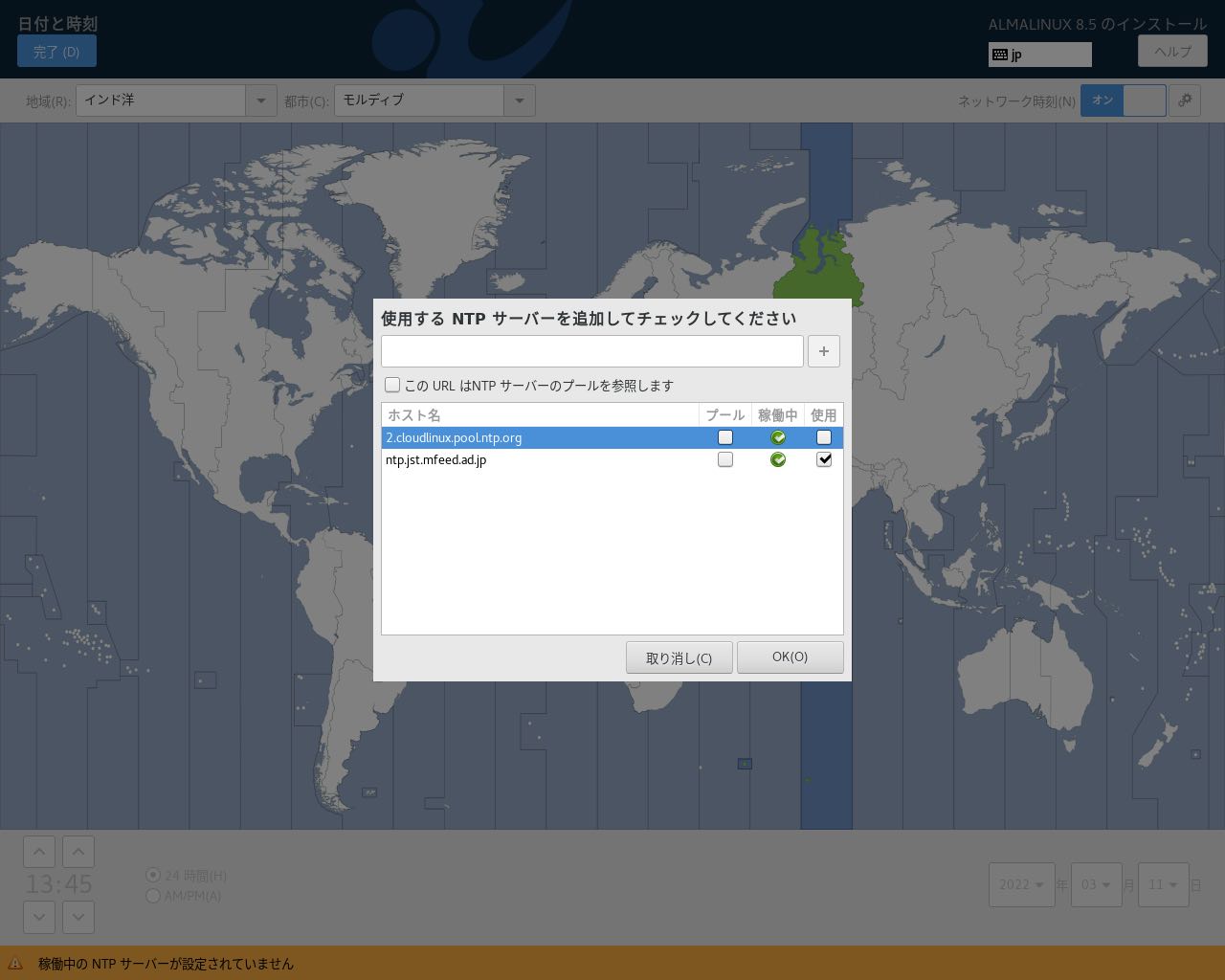The height and width of the screenshot is (980, 1225).
Task: Click the OK(O) button
Action: (x=790, y=657)
